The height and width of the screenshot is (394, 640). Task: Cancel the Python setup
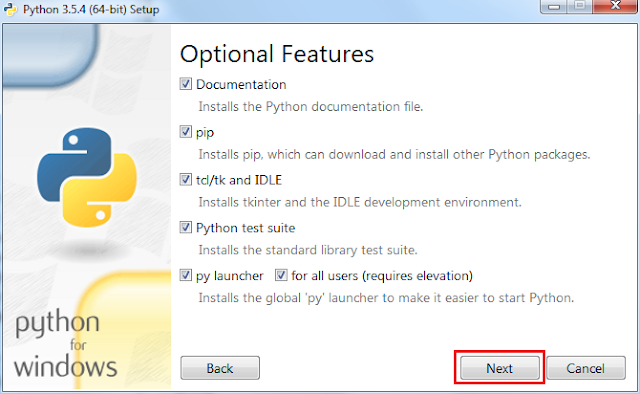586,368
